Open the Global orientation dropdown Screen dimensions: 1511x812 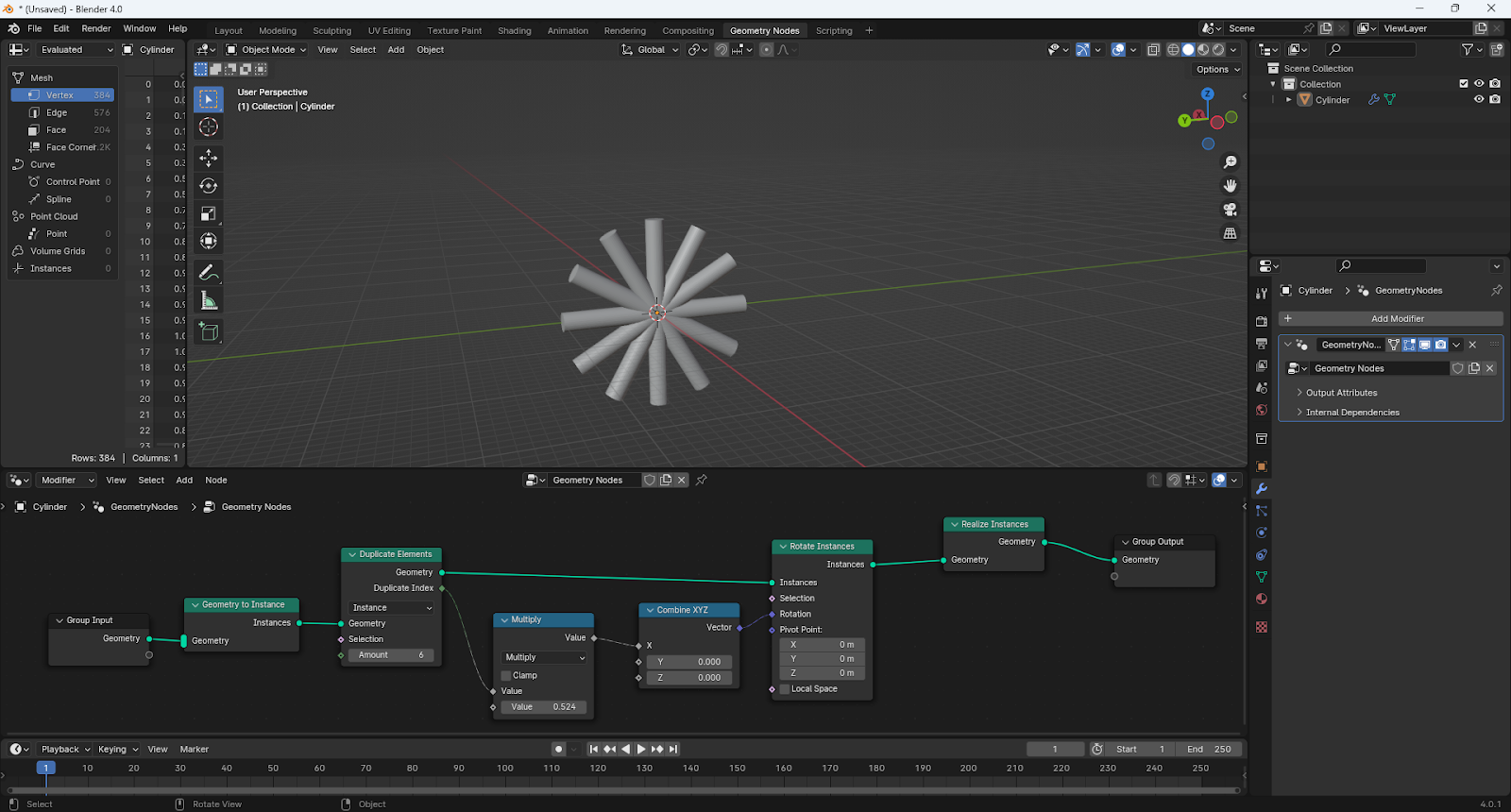[x=650, y=50]
